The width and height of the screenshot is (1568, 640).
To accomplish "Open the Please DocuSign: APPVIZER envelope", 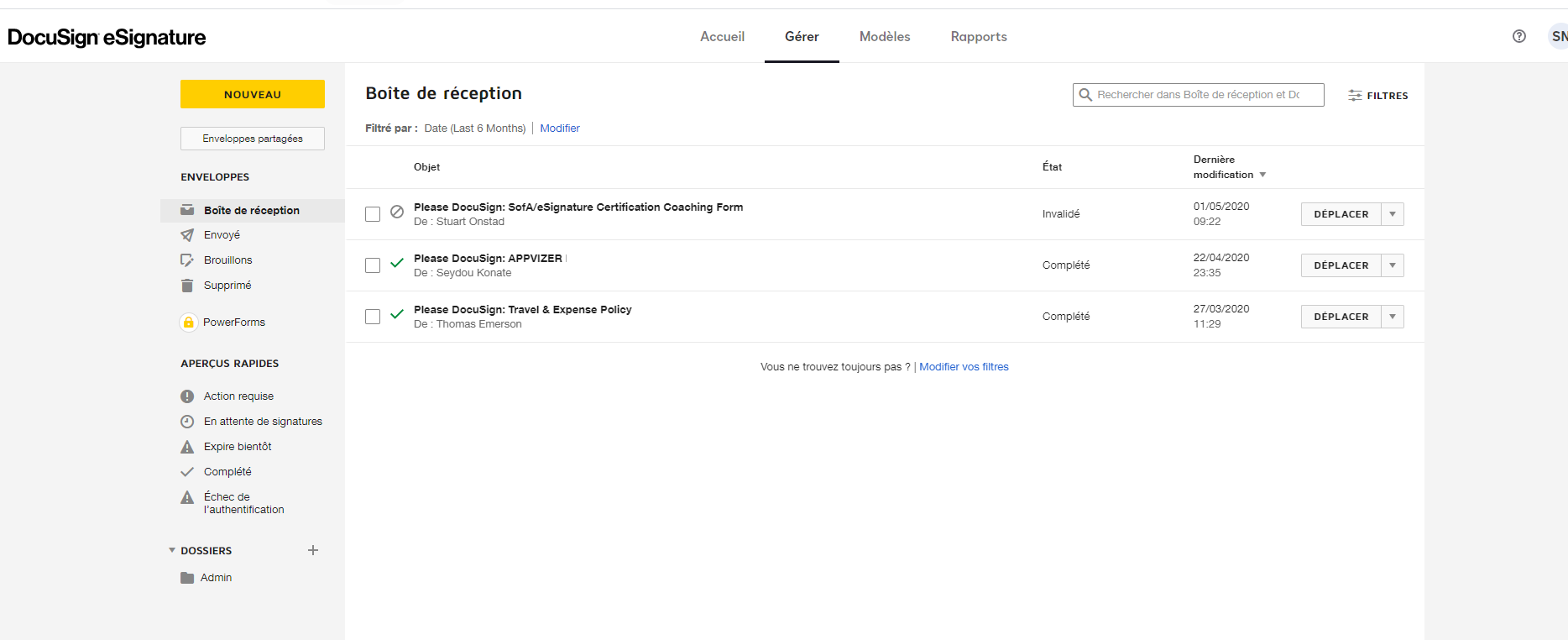I will [x=488, y=259].
